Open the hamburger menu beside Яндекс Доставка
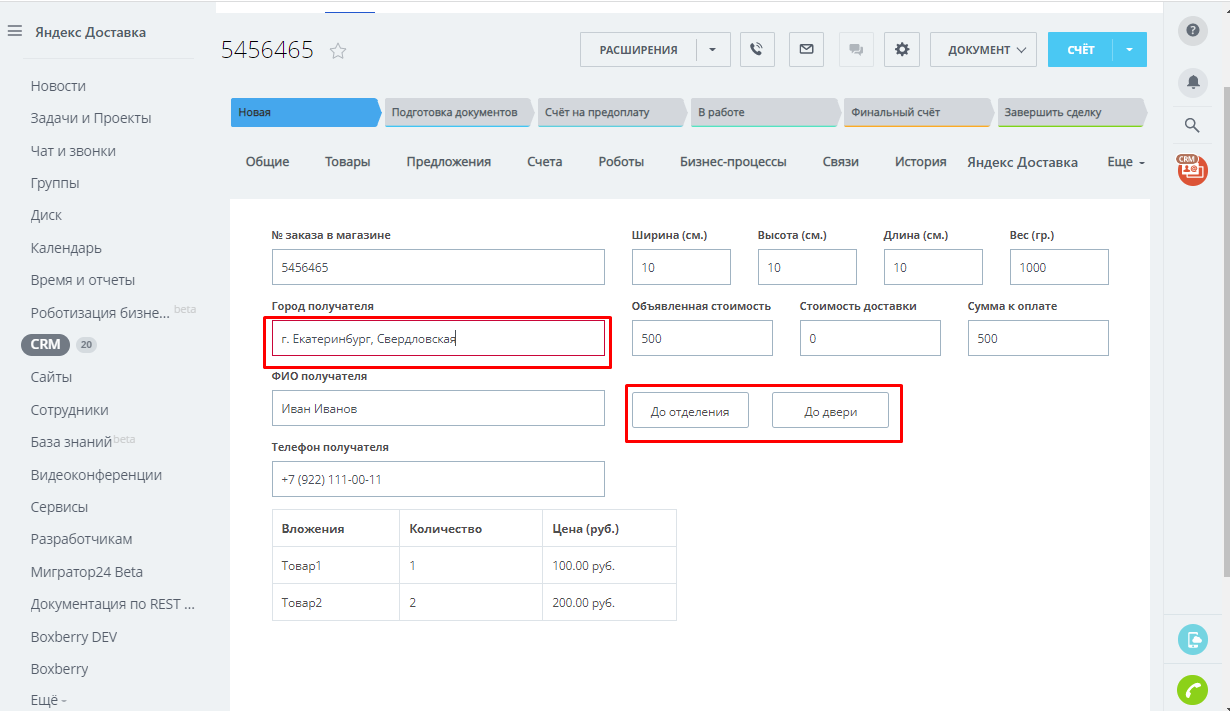 pyautogui.click(x=15, y=31)
